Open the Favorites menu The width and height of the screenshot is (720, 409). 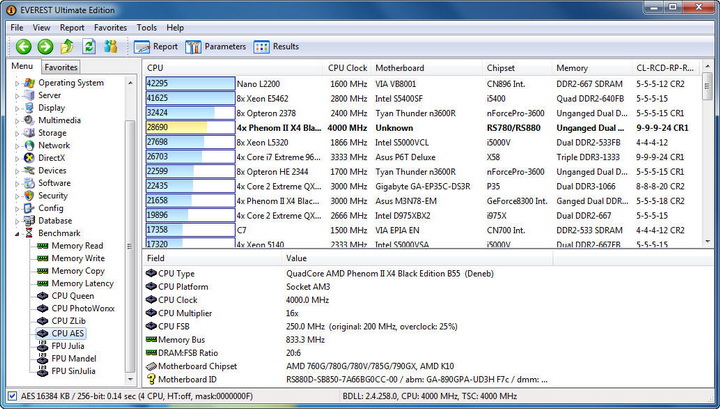(x=110, y=28)
